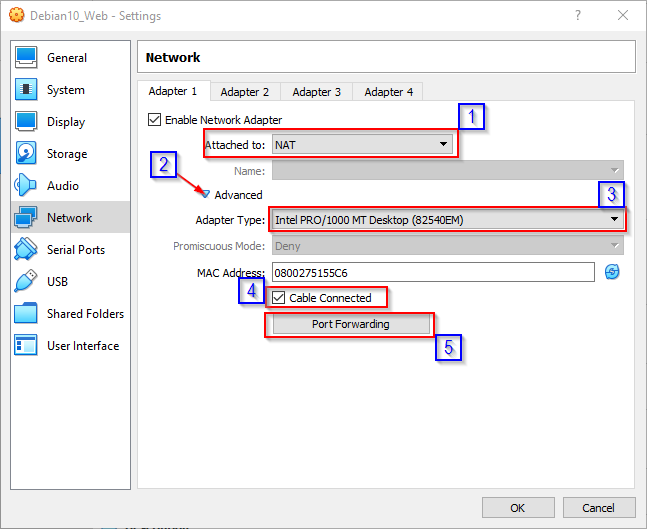This screenshot has height=529, width=647.
Task: Open Storage settings disk icon
Action: [27, 154]
